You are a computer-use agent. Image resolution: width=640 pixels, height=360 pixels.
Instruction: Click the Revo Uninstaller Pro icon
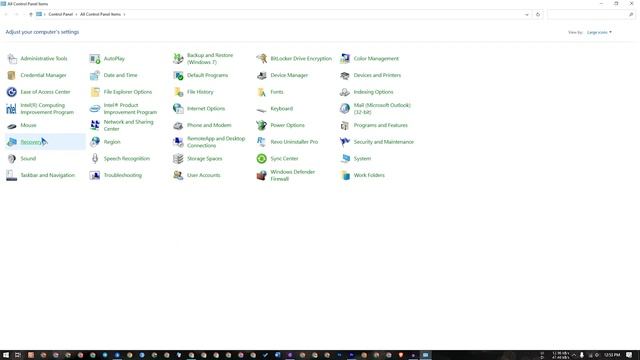pyautogui.click(x=262, y=142)
